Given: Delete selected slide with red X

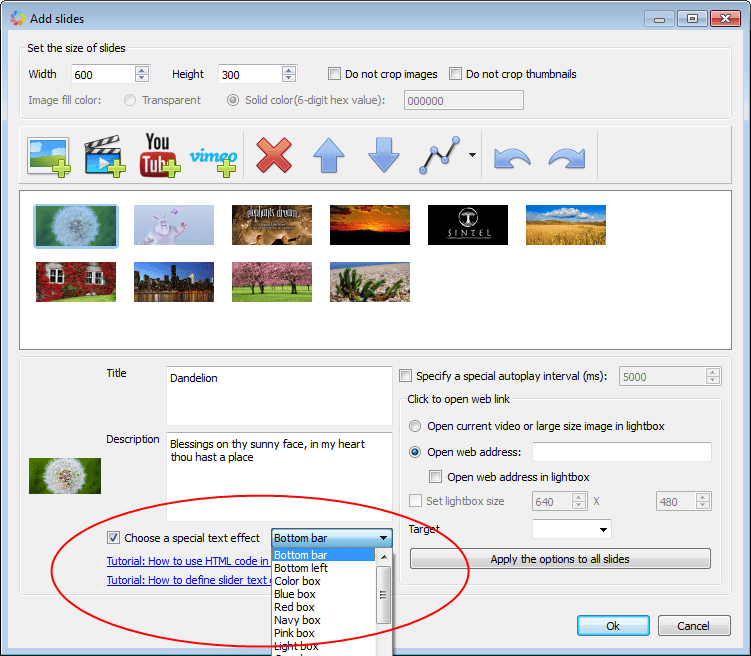Looking at the screenshot, I should point(274,155).
